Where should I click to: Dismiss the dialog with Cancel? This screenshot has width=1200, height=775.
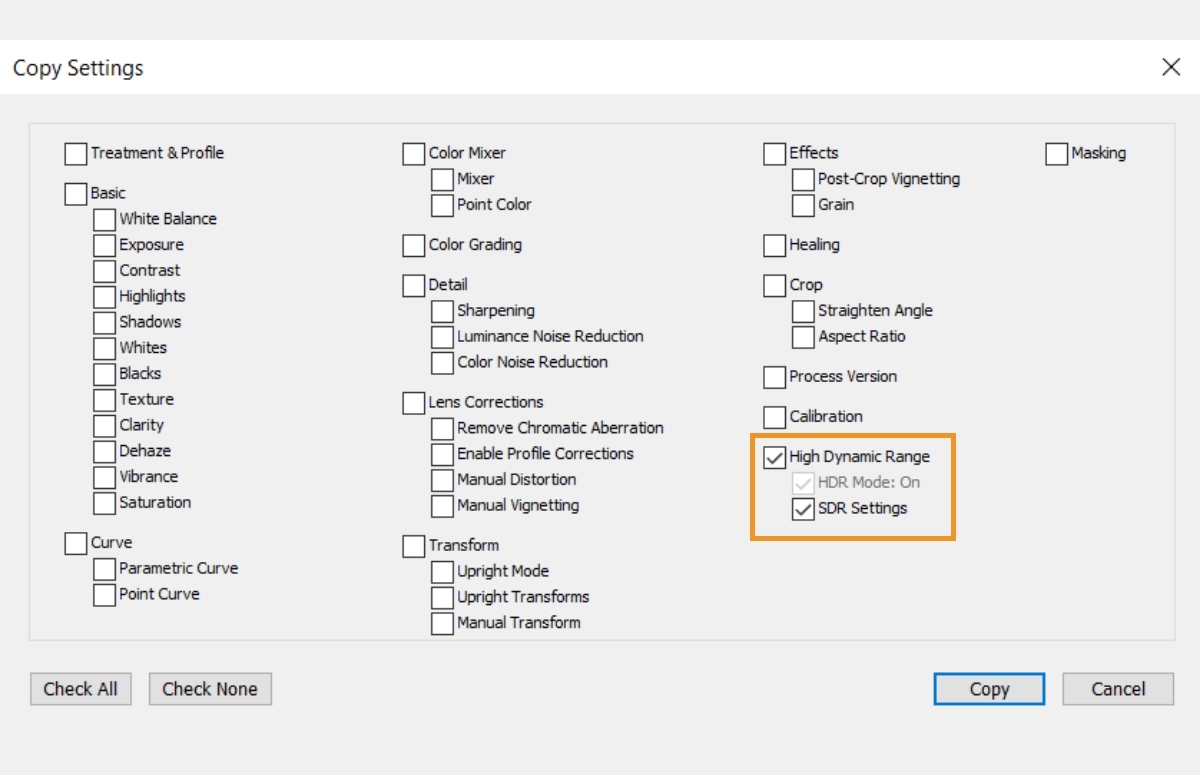[x=1117, y=689]
